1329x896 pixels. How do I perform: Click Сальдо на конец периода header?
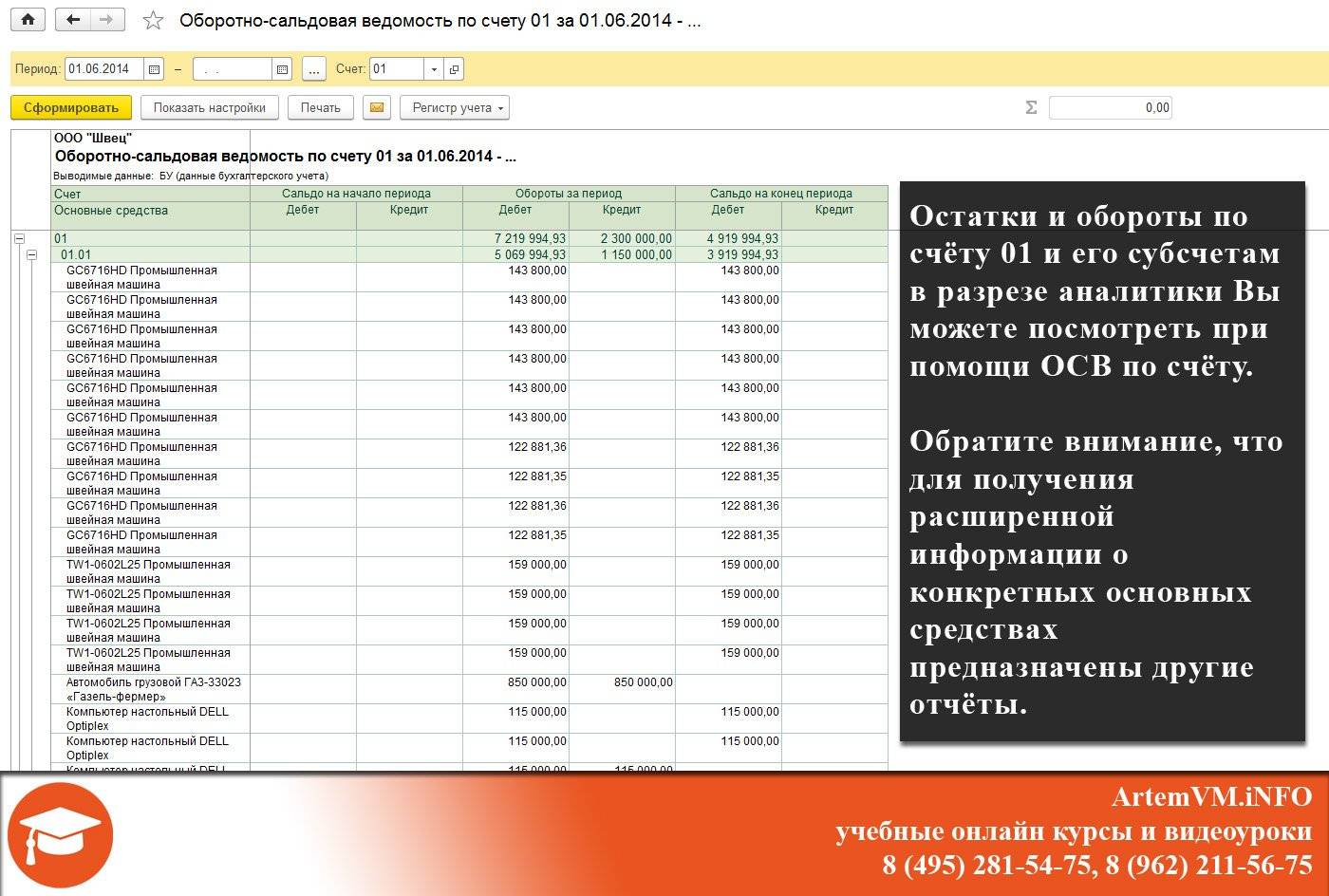pos(781,194)
